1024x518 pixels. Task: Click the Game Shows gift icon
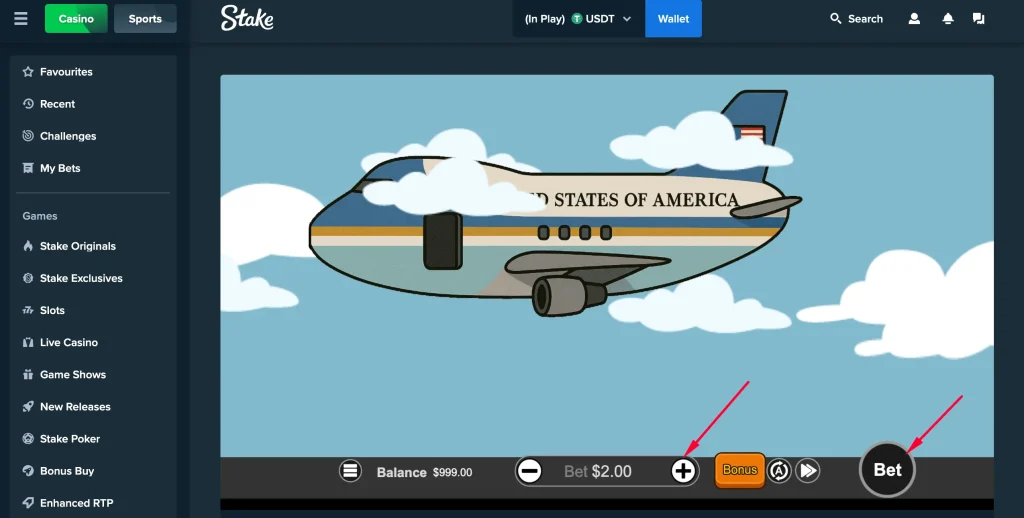(x=27, y=374)
